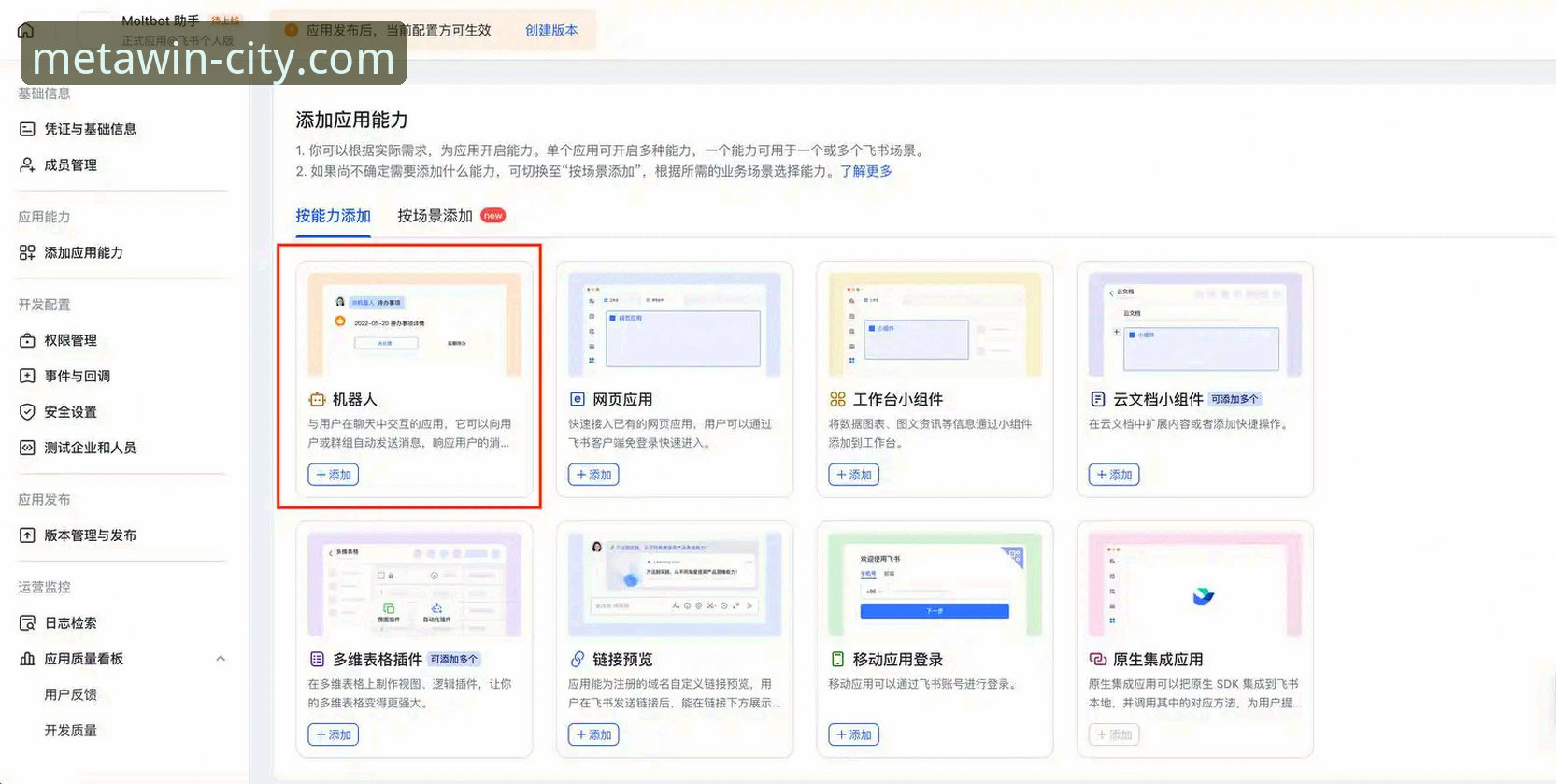Add the 机器人 capability

pos(334,475)
